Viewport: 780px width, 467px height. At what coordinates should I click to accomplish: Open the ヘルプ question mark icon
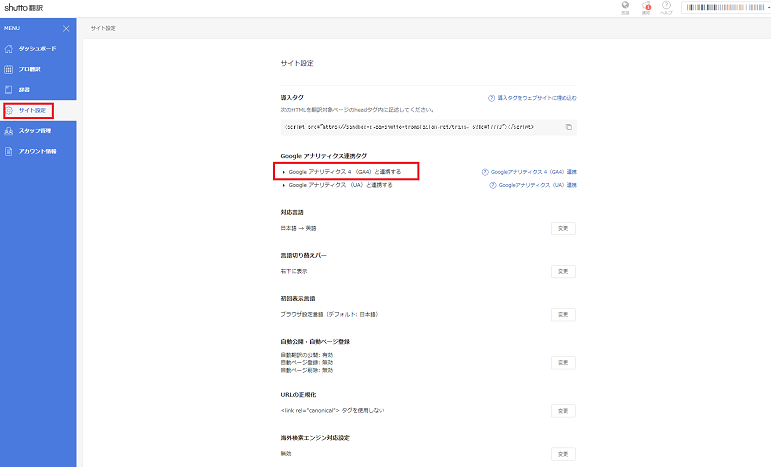666,5
